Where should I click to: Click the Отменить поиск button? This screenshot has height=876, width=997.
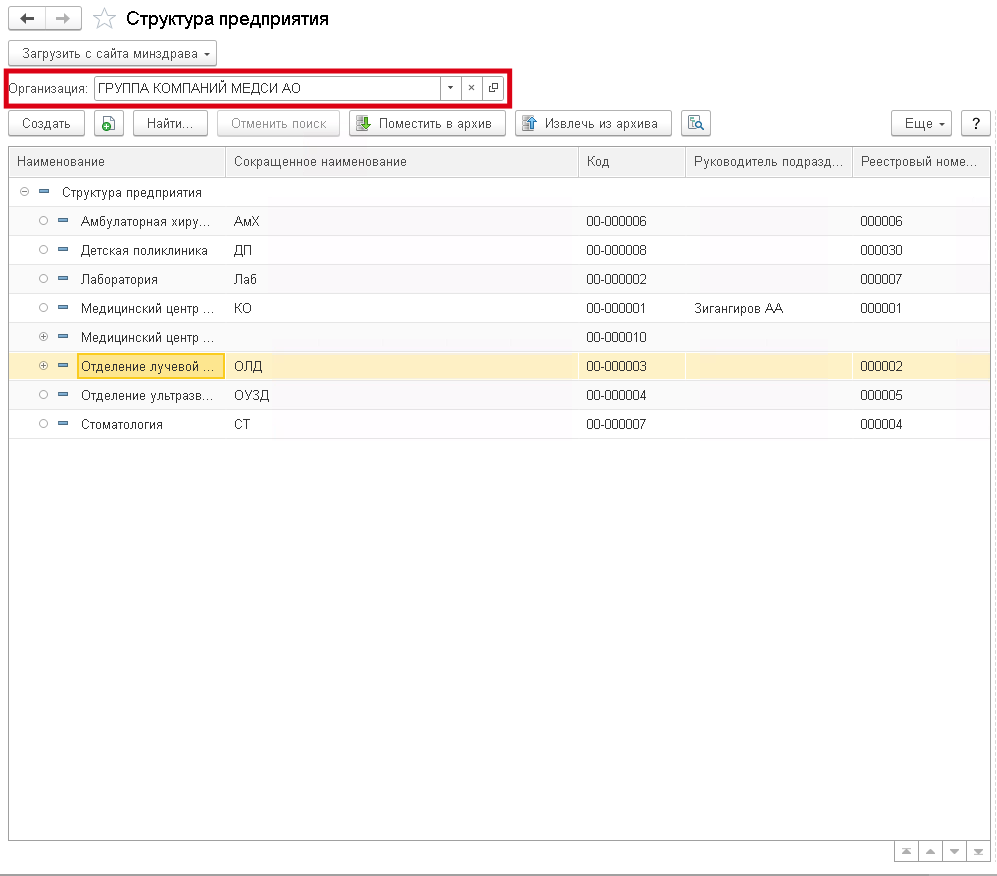(x=278, y=123)
